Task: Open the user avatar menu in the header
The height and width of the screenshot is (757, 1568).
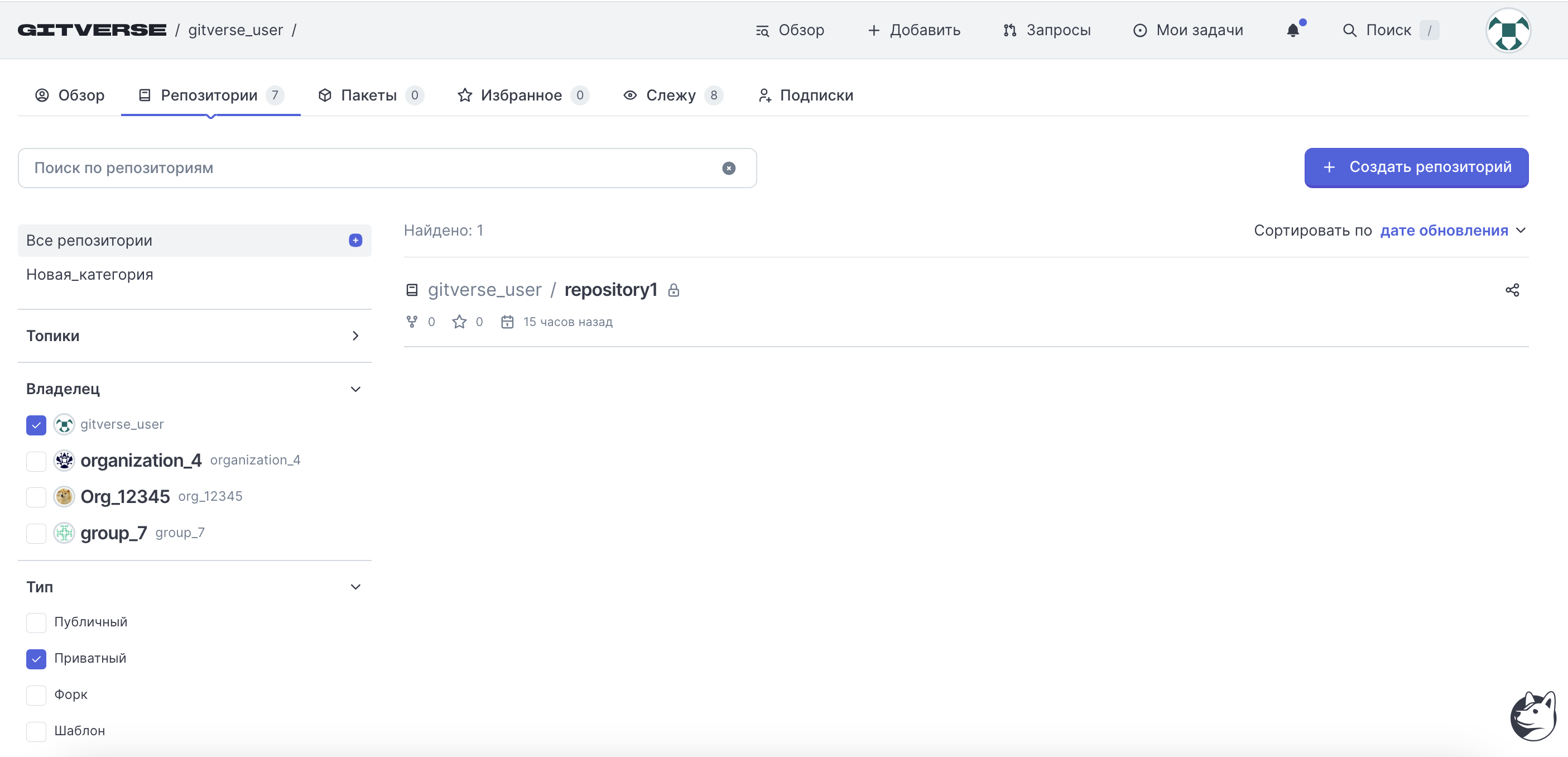Action: [x=1508, y=30]
